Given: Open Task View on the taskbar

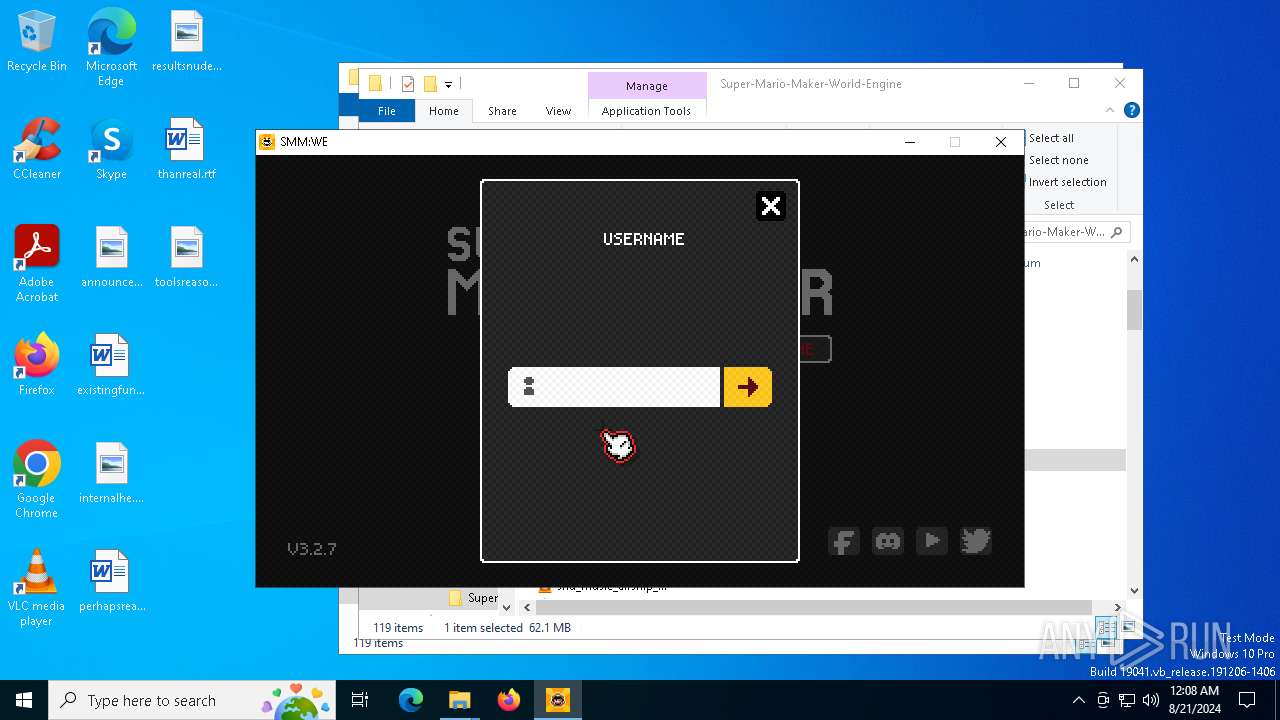Looking at the screenshot, I should coord(360,700).
